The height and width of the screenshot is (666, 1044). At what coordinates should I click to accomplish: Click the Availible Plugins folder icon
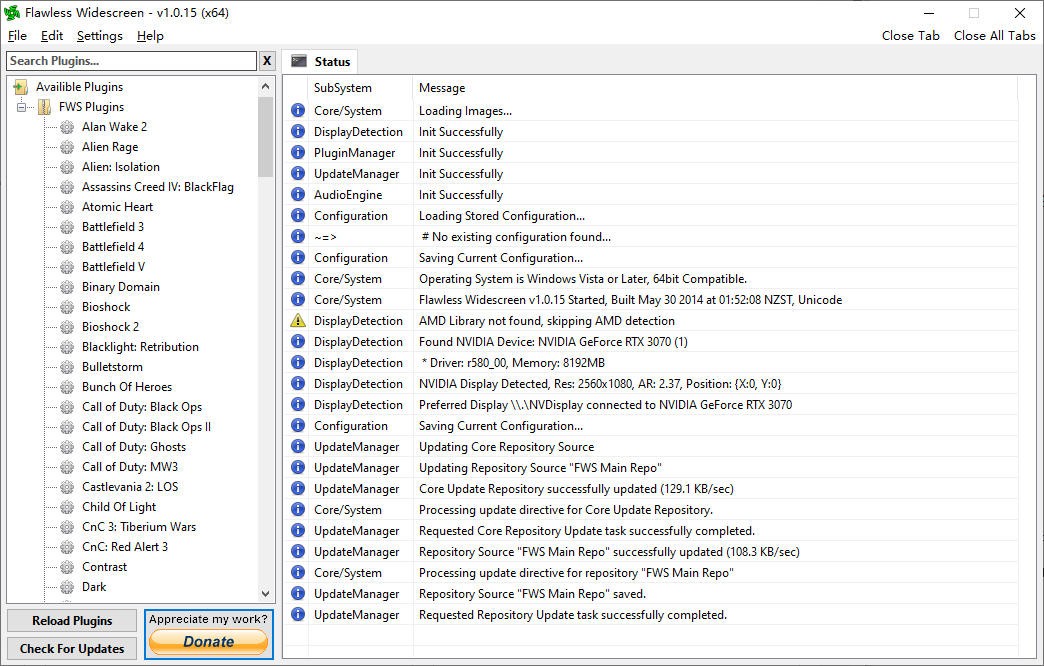21,87
